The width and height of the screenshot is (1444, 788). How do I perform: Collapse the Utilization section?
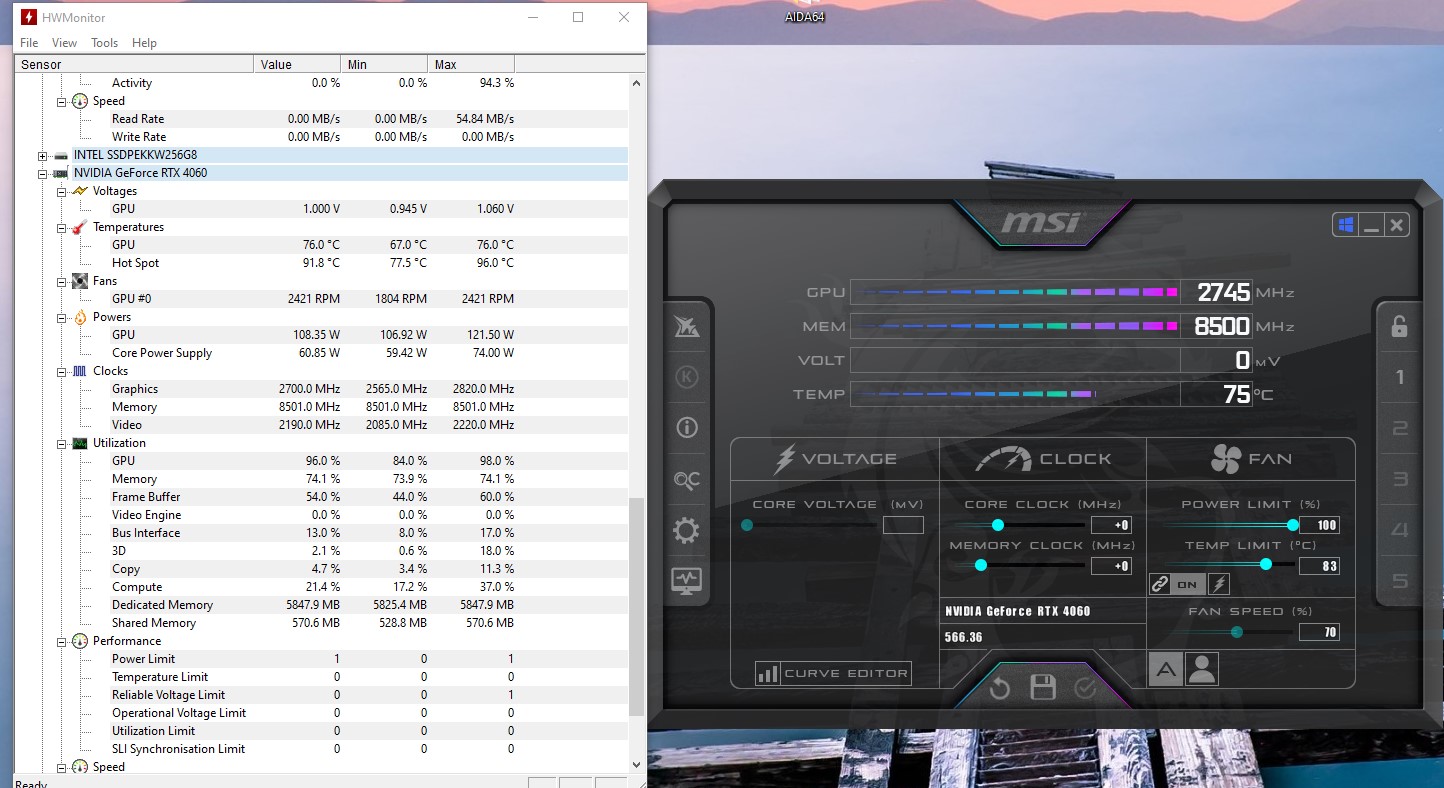pos(61,443)
